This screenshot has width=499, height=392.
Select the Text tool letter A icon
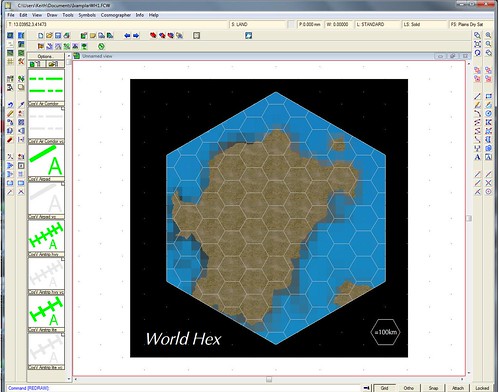tap(477, 157)
